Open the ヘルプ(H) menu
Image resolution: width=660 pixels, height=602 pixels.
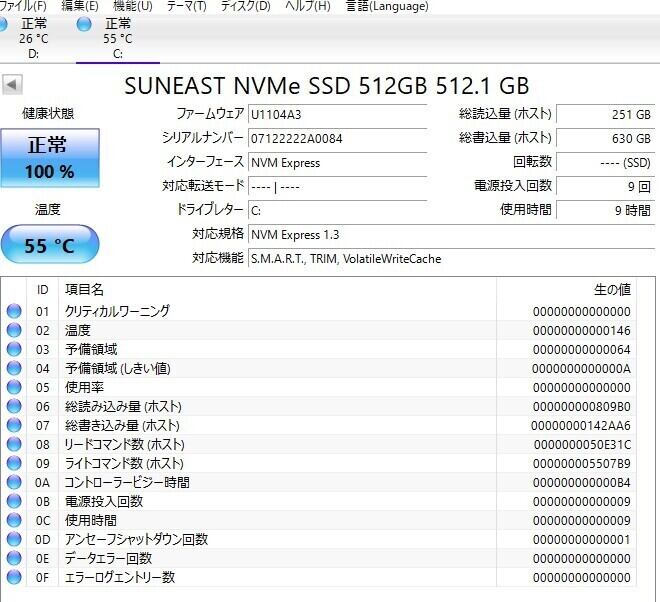(x=308, y=6)
